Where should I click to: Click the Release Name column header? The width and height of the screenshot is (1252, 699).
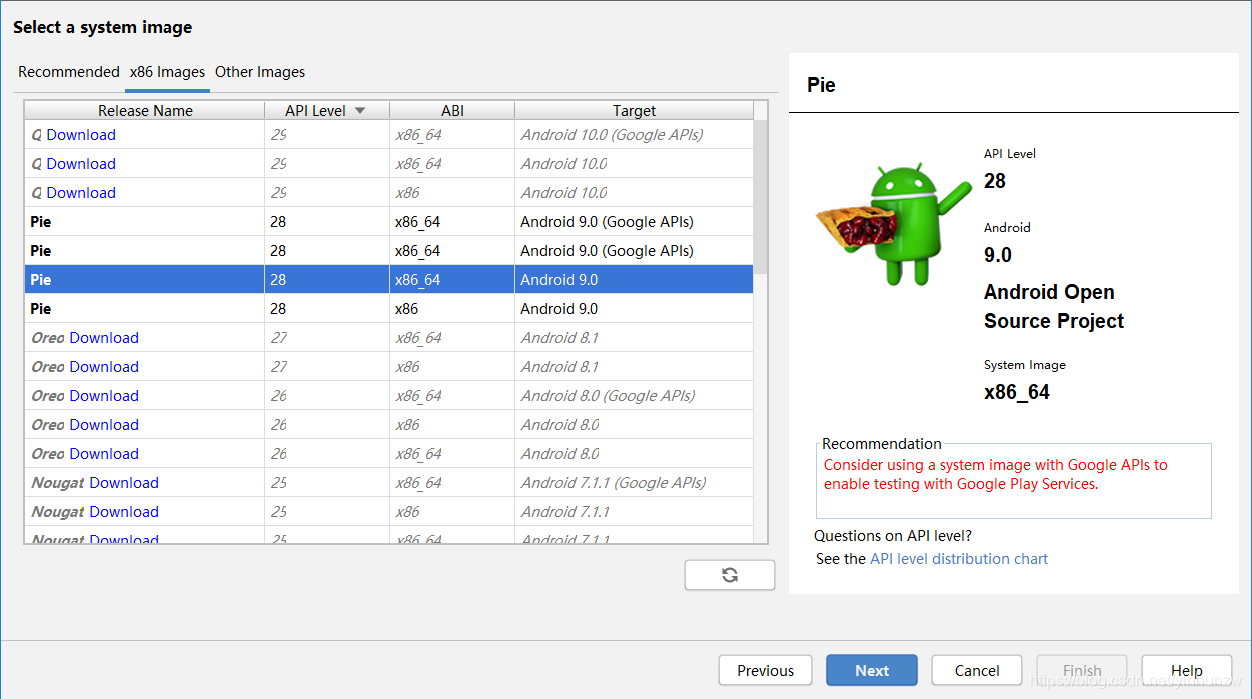click(x=145, y=111)
